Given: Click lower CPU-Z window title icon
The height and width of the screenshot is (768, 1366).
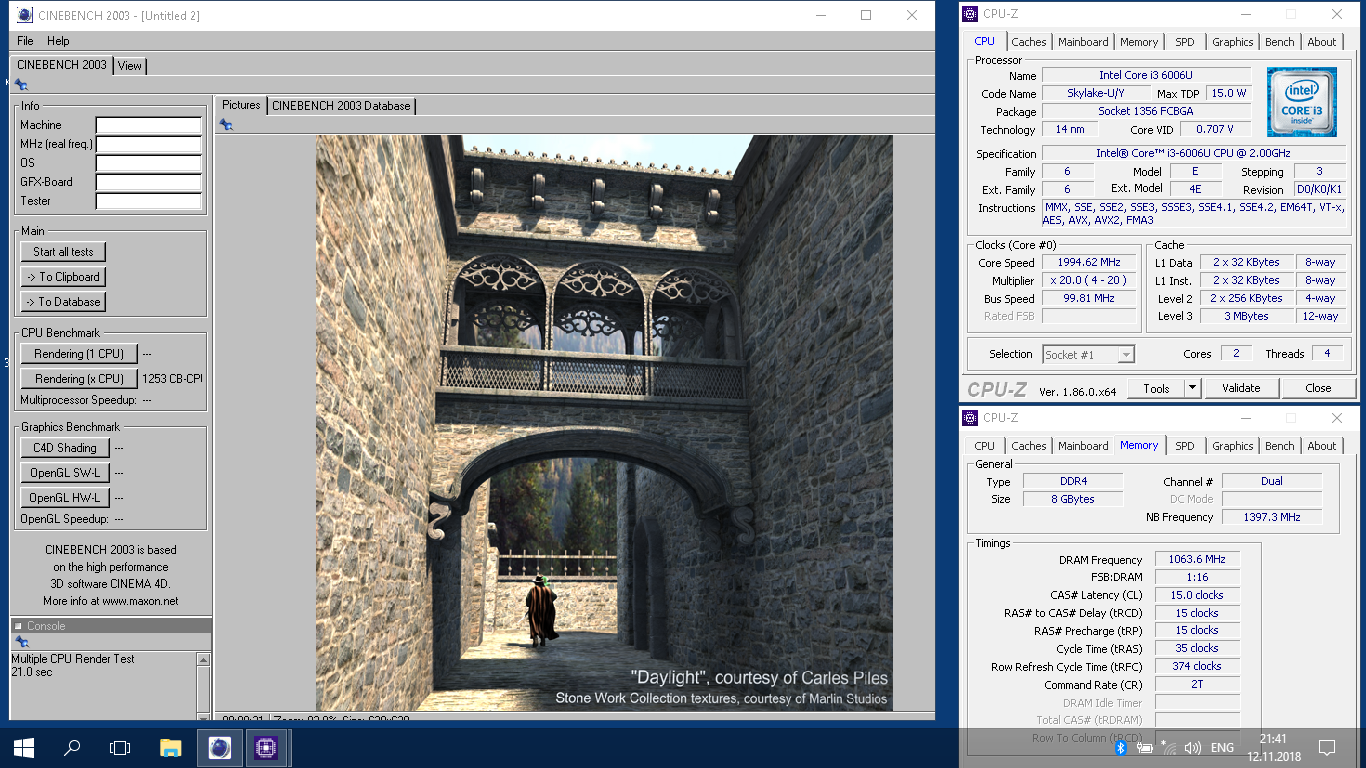Looking at the screenshot, I should [x=970, y=418].
